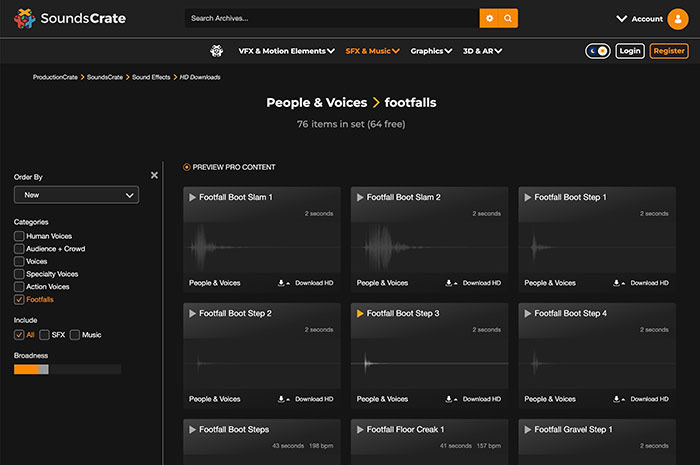
Task: Check the Human Voices category
Action: click(x=19, y=236)
